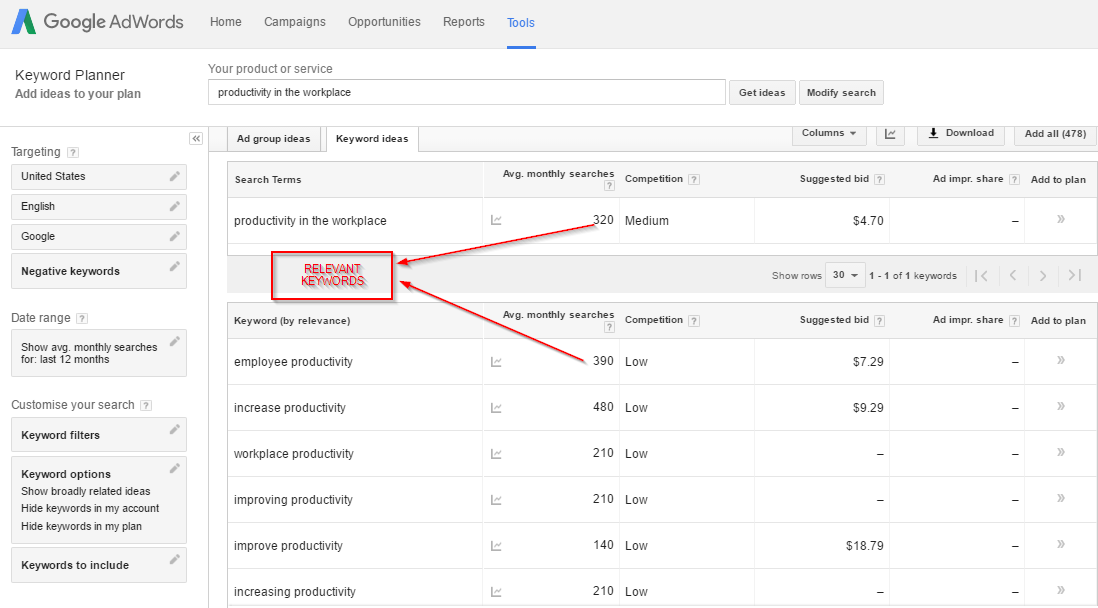Click trend icon for employee productivity
This screenshot has height=608, width=1098.
(x=497, y=362)
